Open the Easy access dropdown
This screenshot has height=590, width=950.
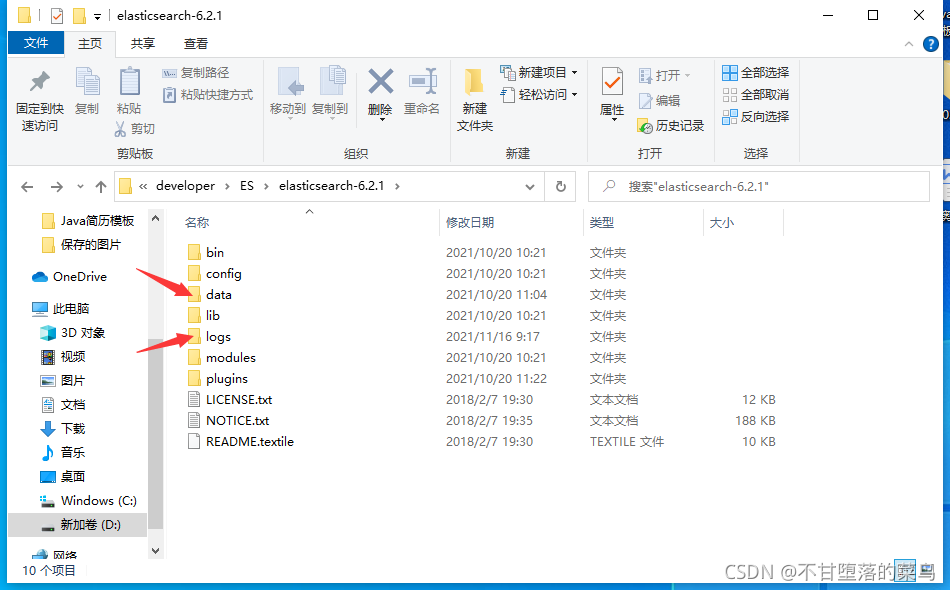(539, 94)
